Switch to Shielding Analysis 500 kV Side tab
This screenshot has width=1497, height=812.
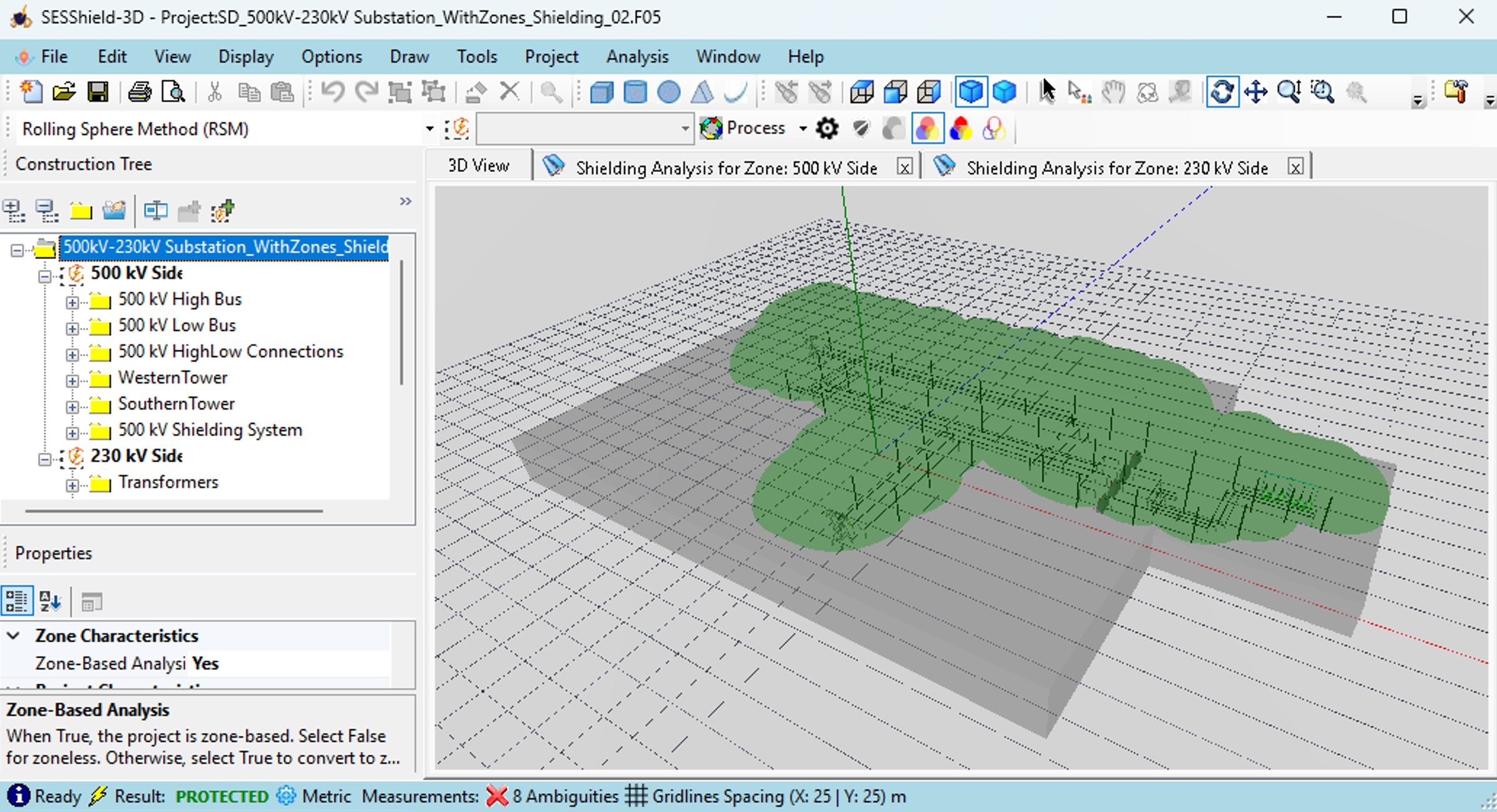726,168
